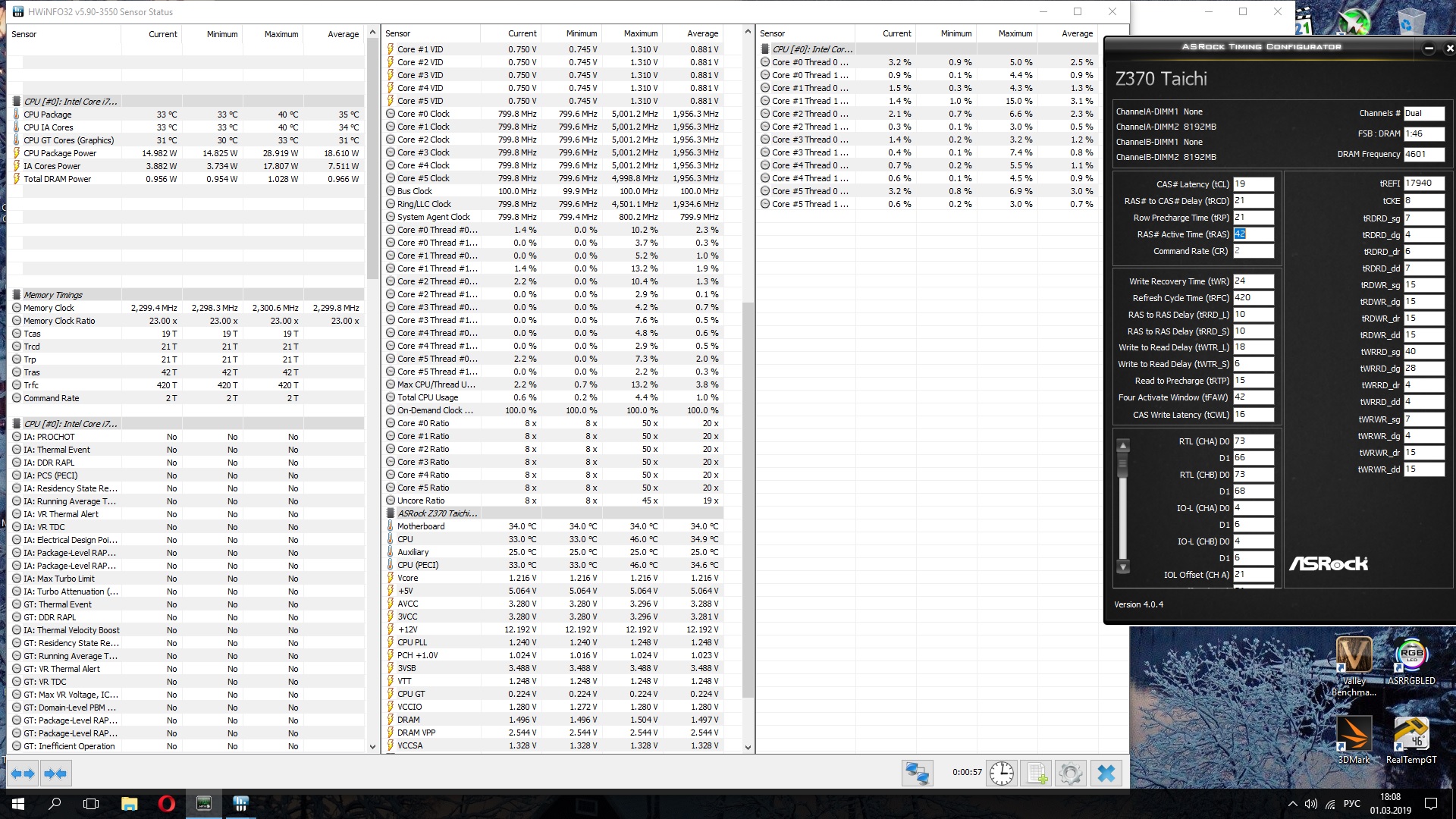Viewport: 1456px width, 819px height.
Task: Open sensor settings gear icon
Action: point(1071,773)
